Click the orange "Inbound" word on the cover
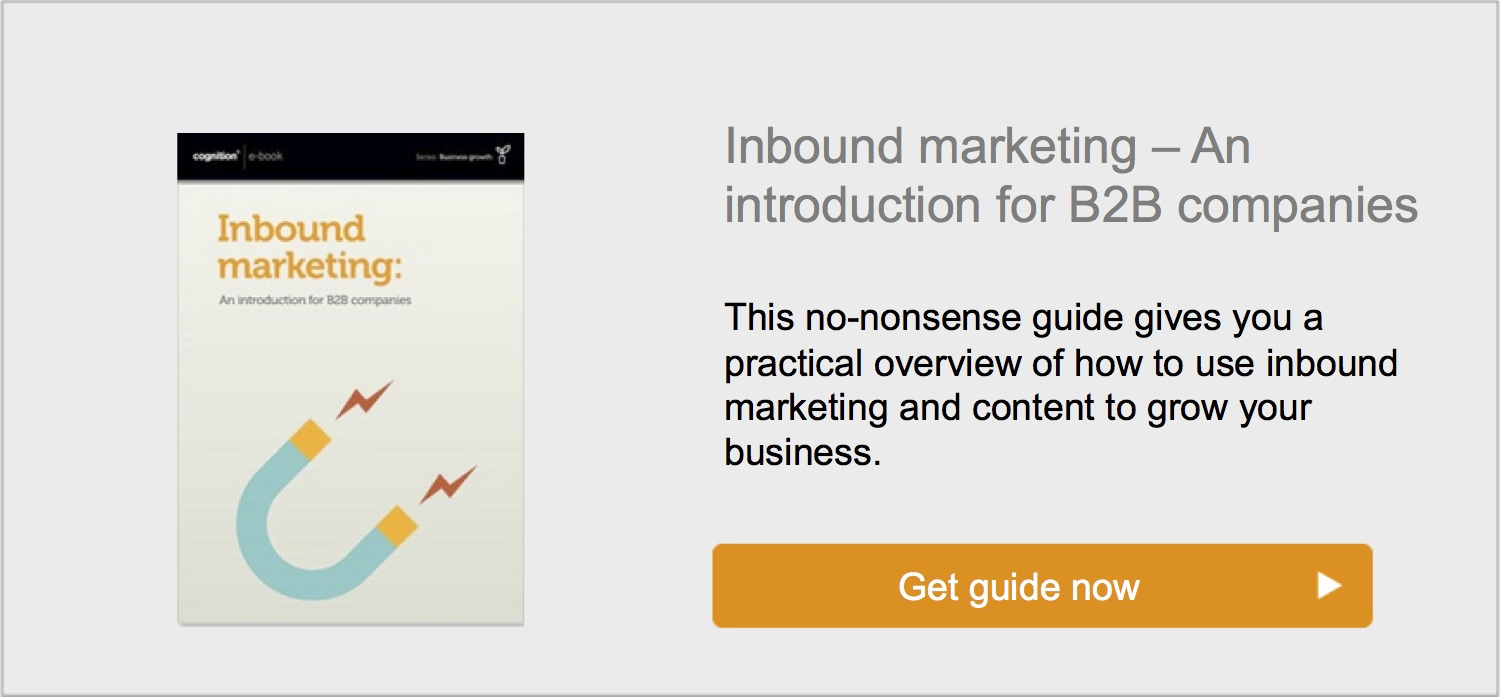 click(291, 229)
